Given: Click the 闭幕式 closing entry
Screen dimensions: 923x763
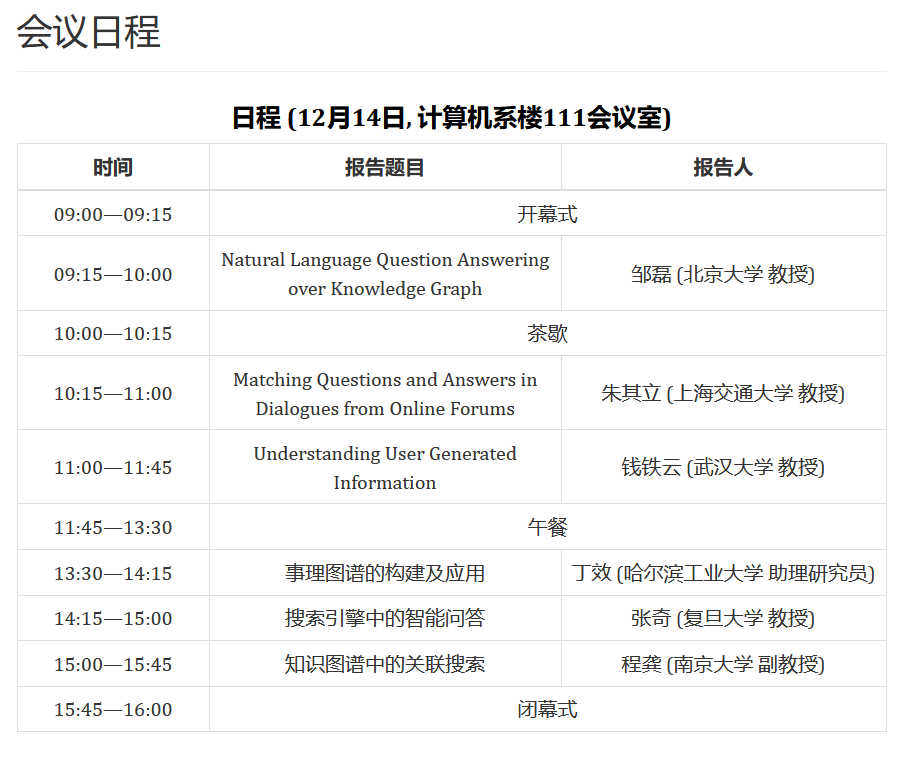Looking at the screenshot, I should pyautogui.click(x=547, y=709).
